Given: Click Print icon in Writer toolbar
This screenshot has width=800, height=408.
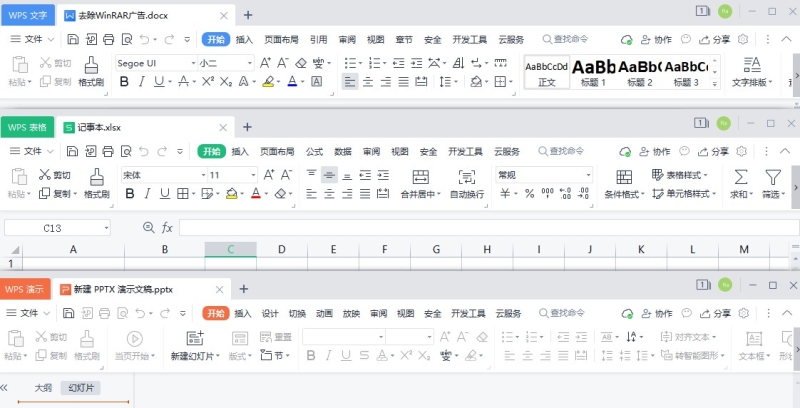Looking at the screenshot, I should coord(108,39).
